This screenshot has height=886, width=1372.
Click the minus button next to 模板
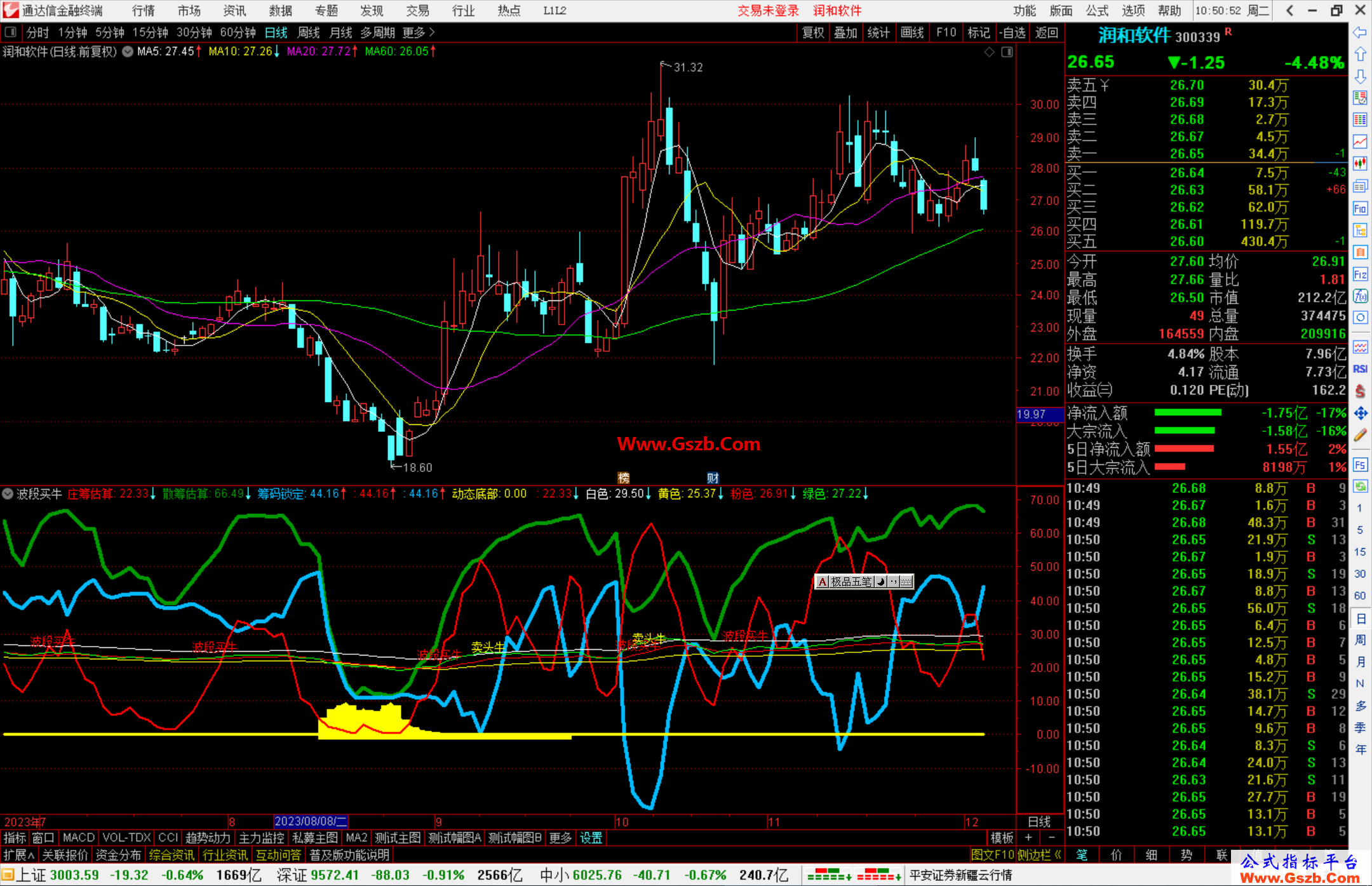pos(1051,838)
